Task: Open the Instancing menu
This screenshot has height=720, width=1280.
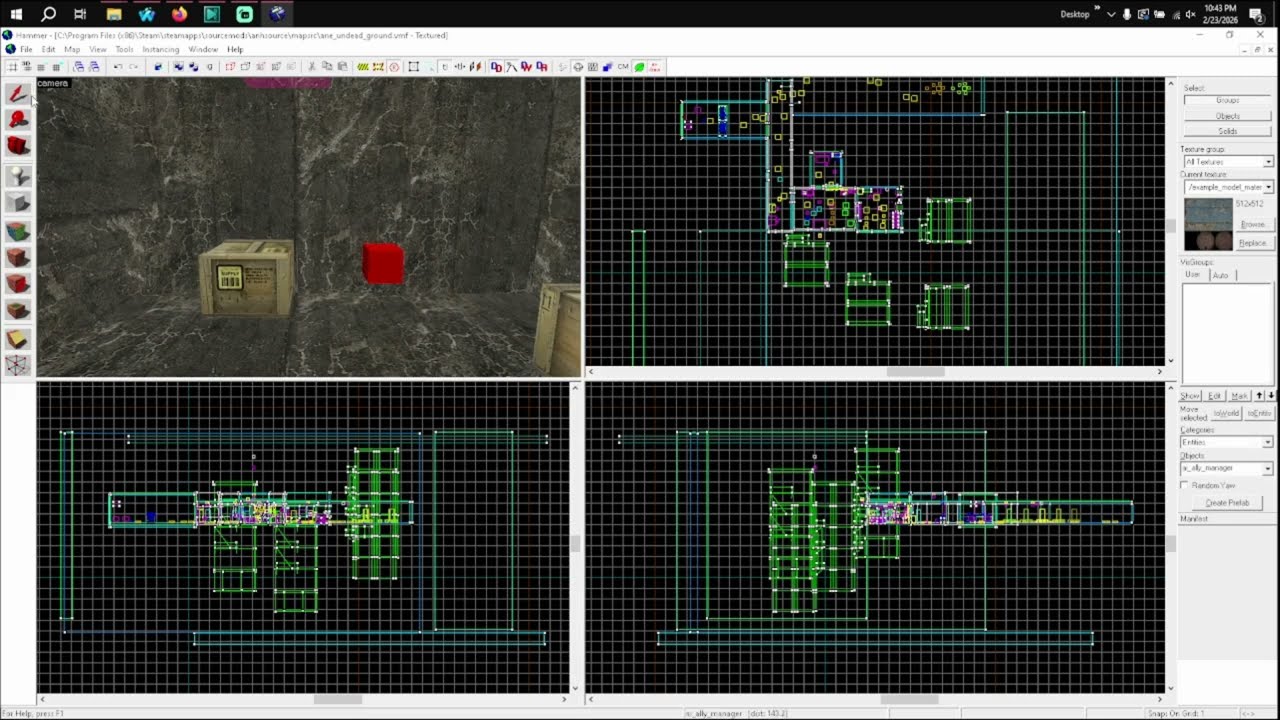Action: [160, 49]
